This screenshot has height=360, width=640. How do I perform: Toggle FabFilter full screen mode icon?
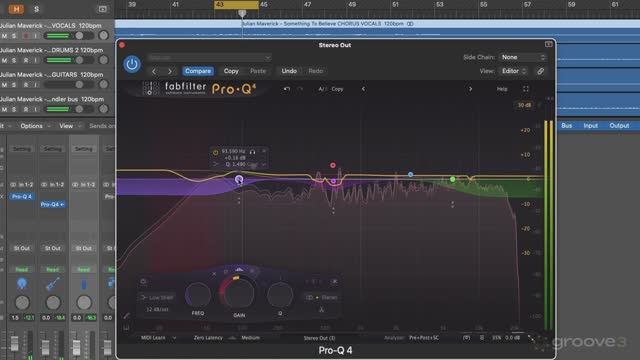(x=526, y=89)
